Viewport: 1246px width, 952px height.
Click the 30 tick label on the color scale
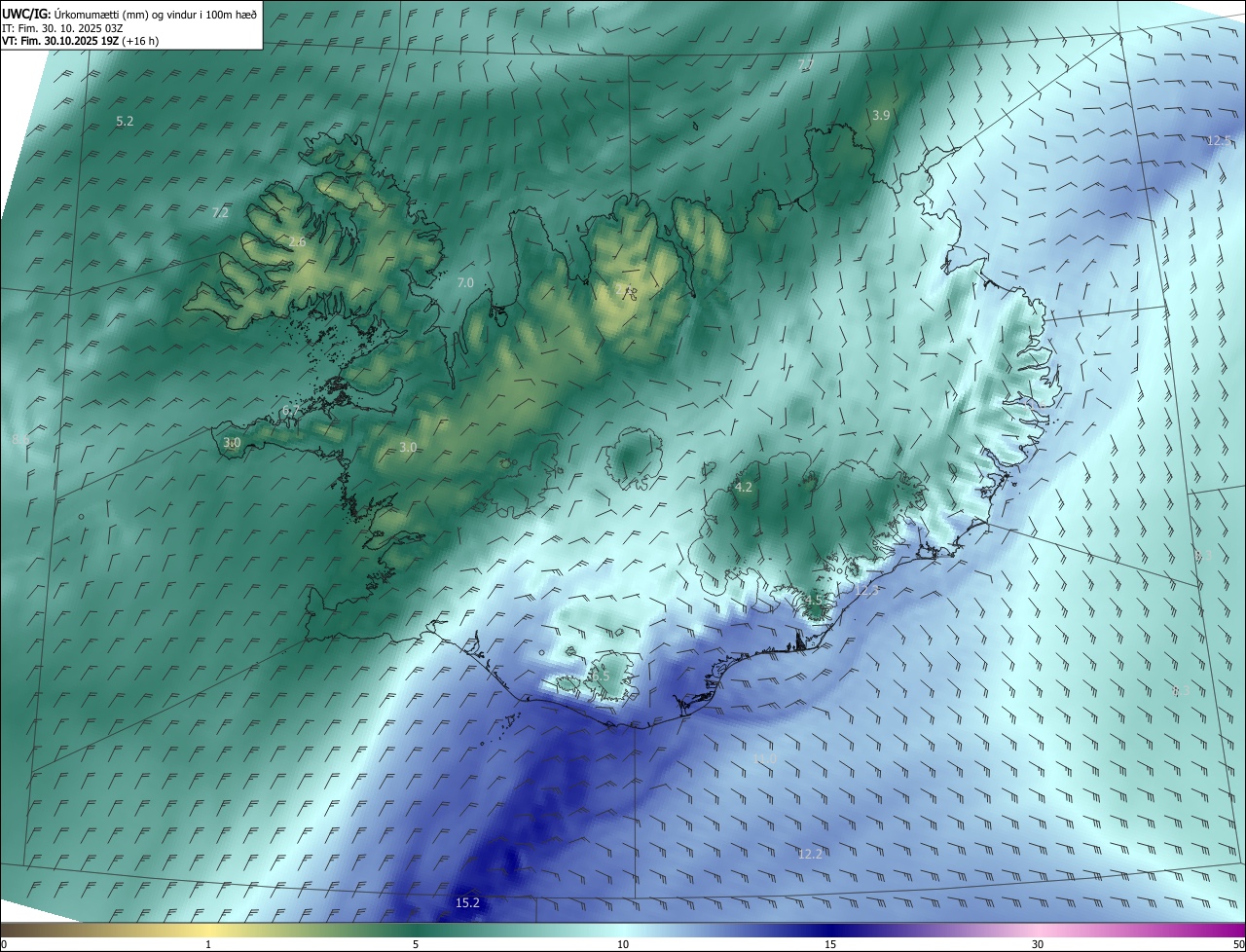[1038, 944]
